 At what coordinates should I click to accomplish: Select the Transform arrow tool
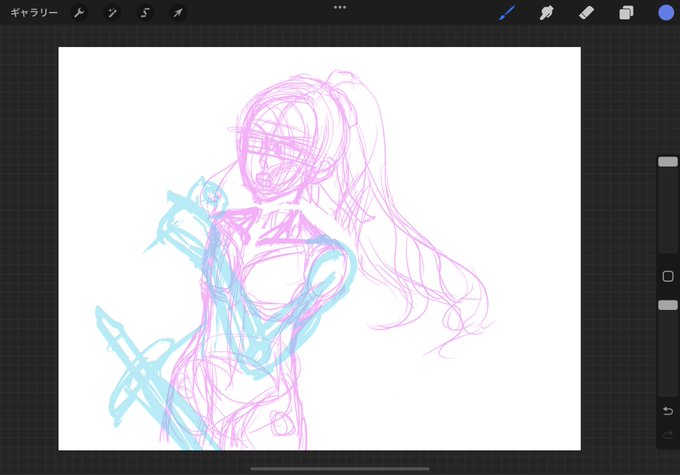click(178, 13)
